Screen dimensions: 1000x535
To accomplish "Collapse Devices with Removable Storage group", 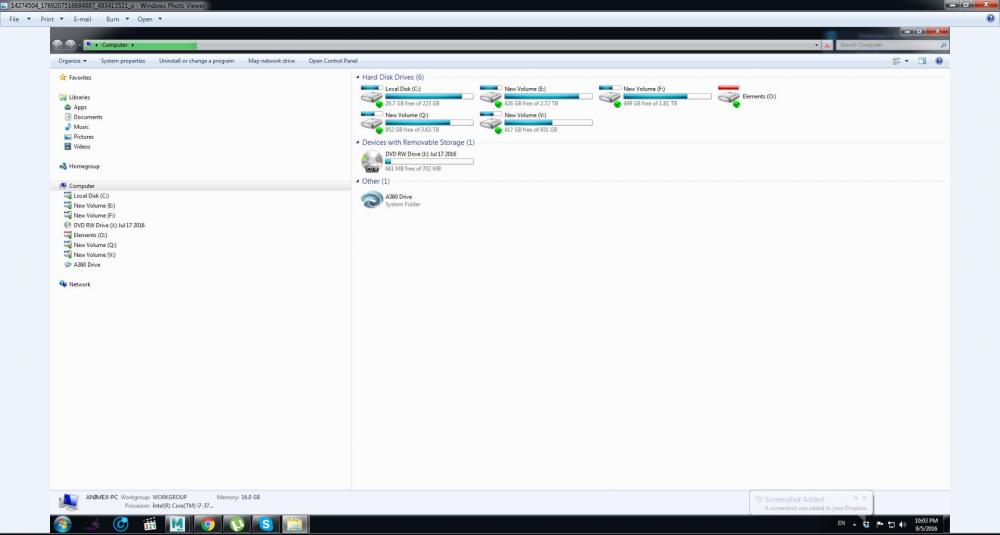I will click(x=358, y=143).
